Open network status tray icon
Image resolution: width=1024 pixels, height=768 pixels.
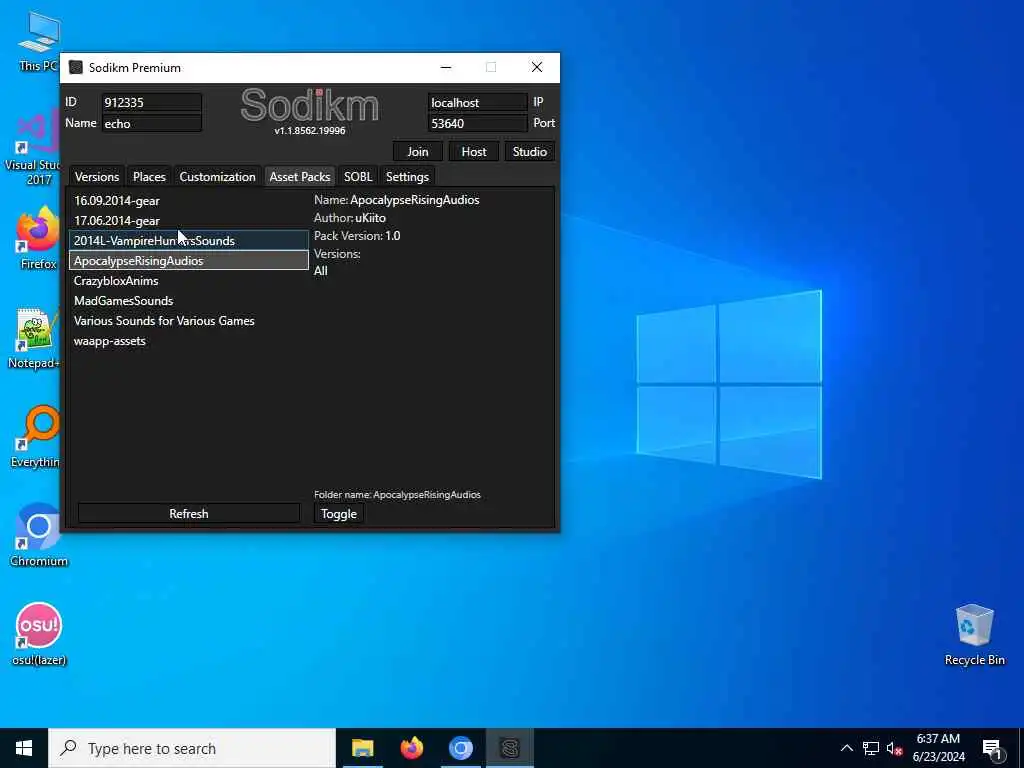[x=871, y=748]
